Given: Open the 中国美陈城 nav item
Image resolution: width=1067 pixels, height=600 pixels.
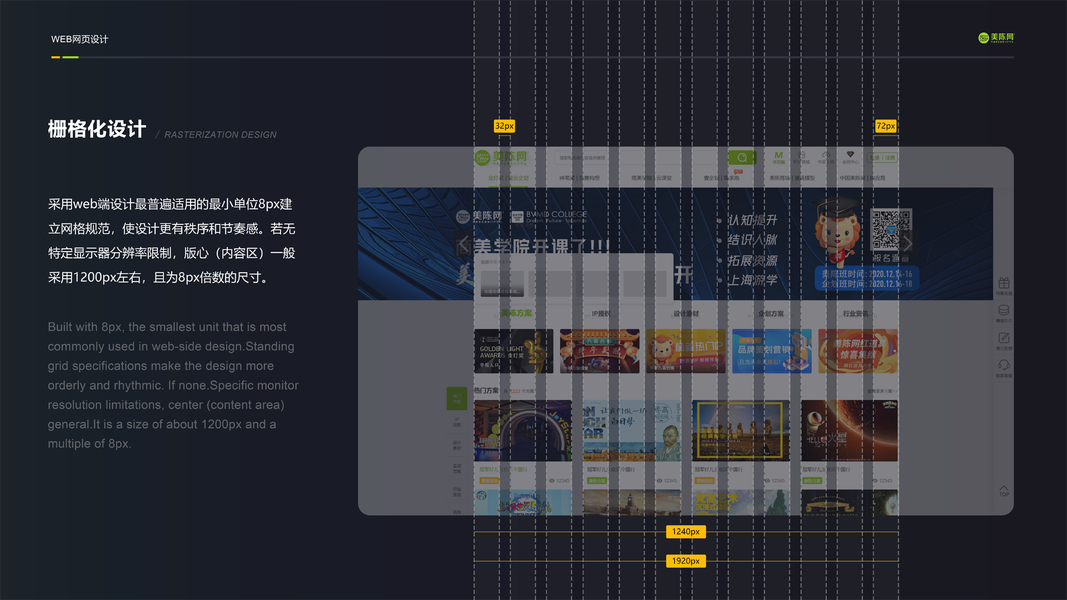Looking at the screenshot, I should pos(862,178).
